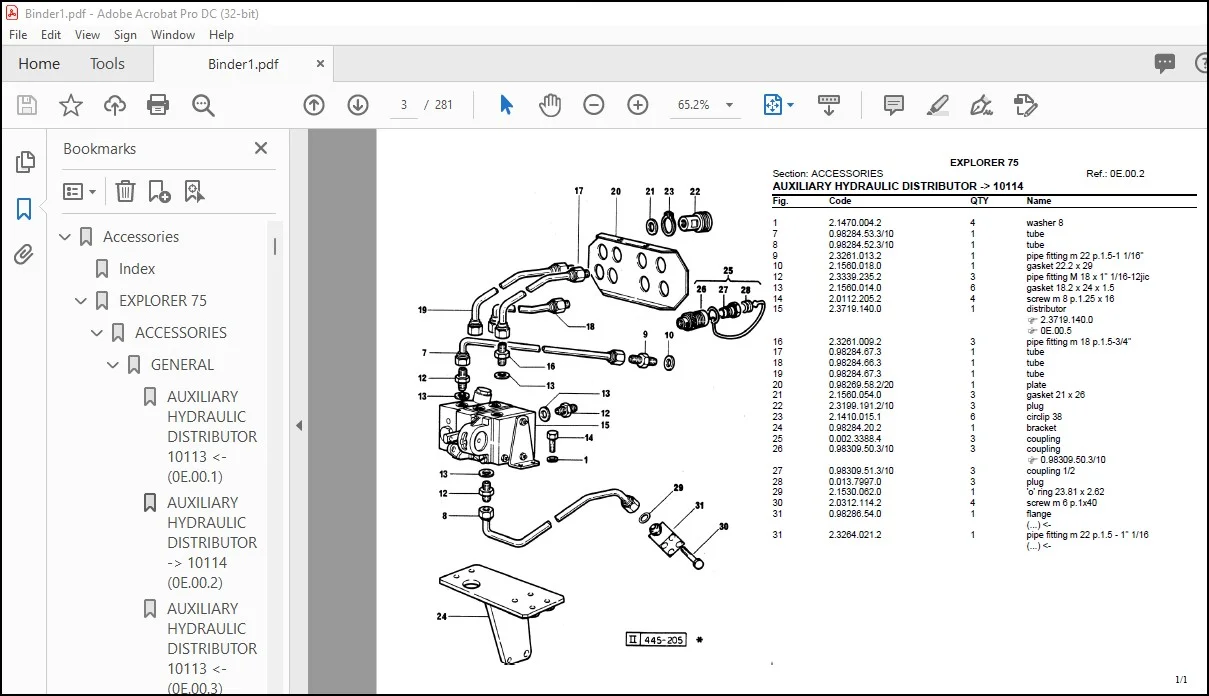
Task: Click the 'washer 8' part name
Action: point(1045,223)
